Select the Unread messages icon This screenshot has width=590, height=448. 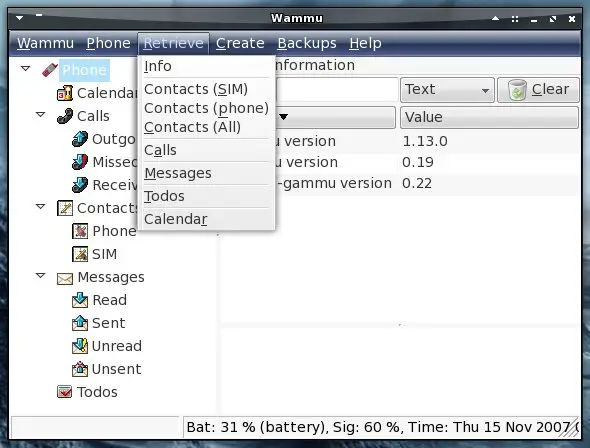click(x=80, y=346)
